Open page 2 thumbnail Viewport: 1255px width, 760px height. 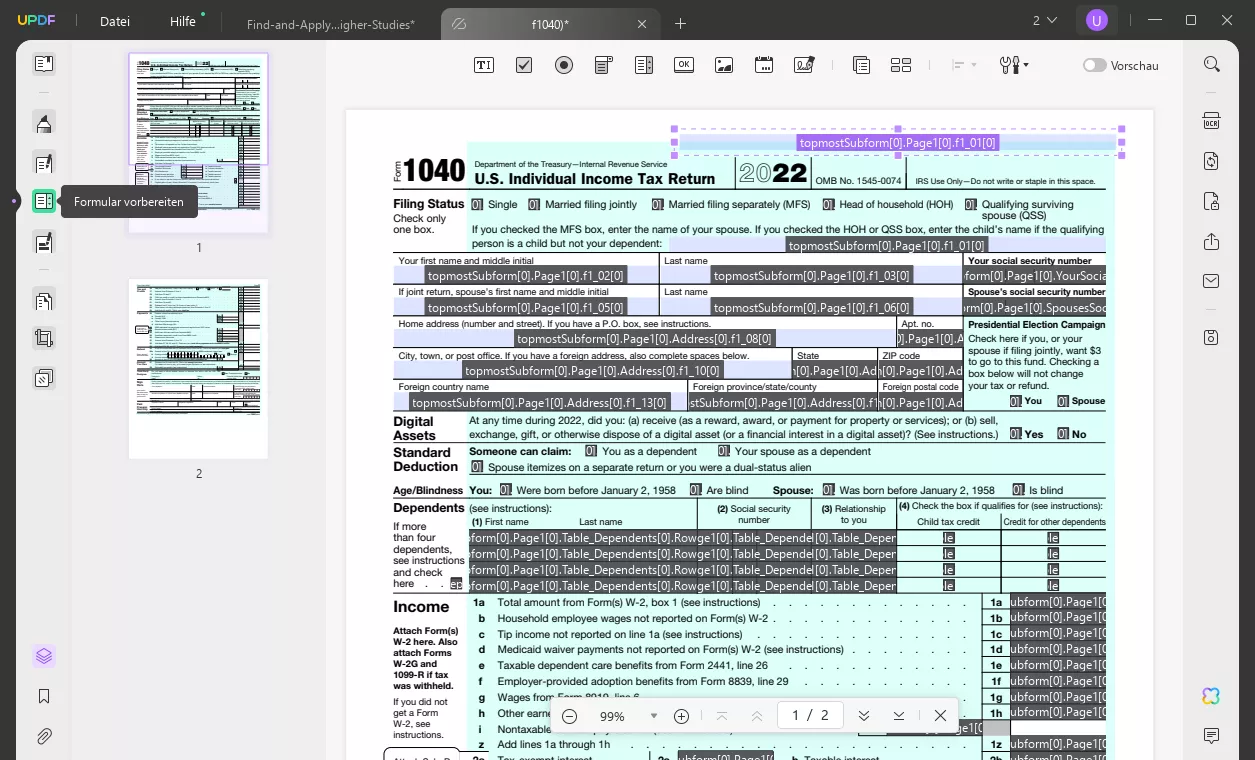coord(198,369)
